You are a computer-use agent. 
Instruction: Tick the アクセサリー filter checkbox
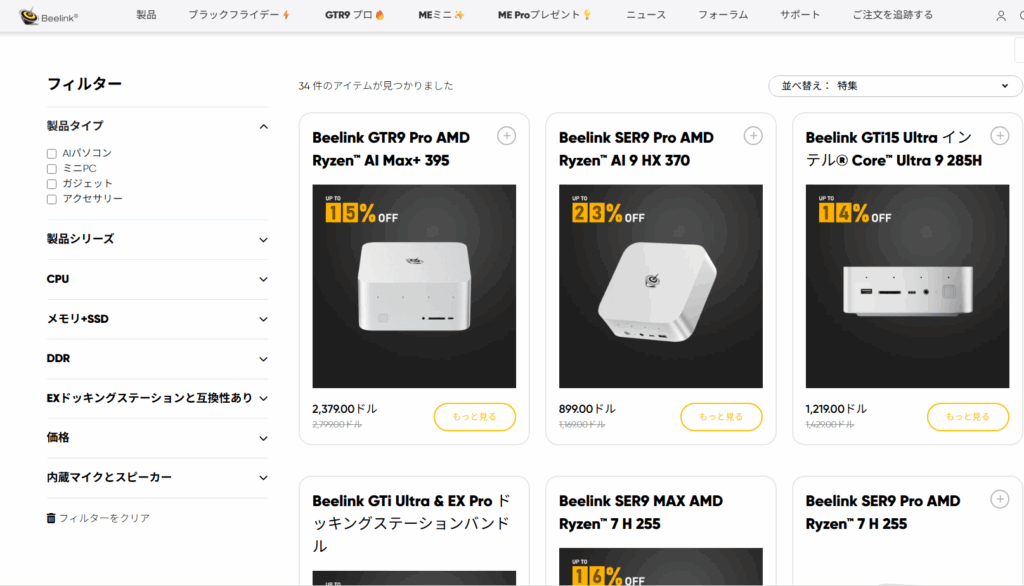point(52,199)
